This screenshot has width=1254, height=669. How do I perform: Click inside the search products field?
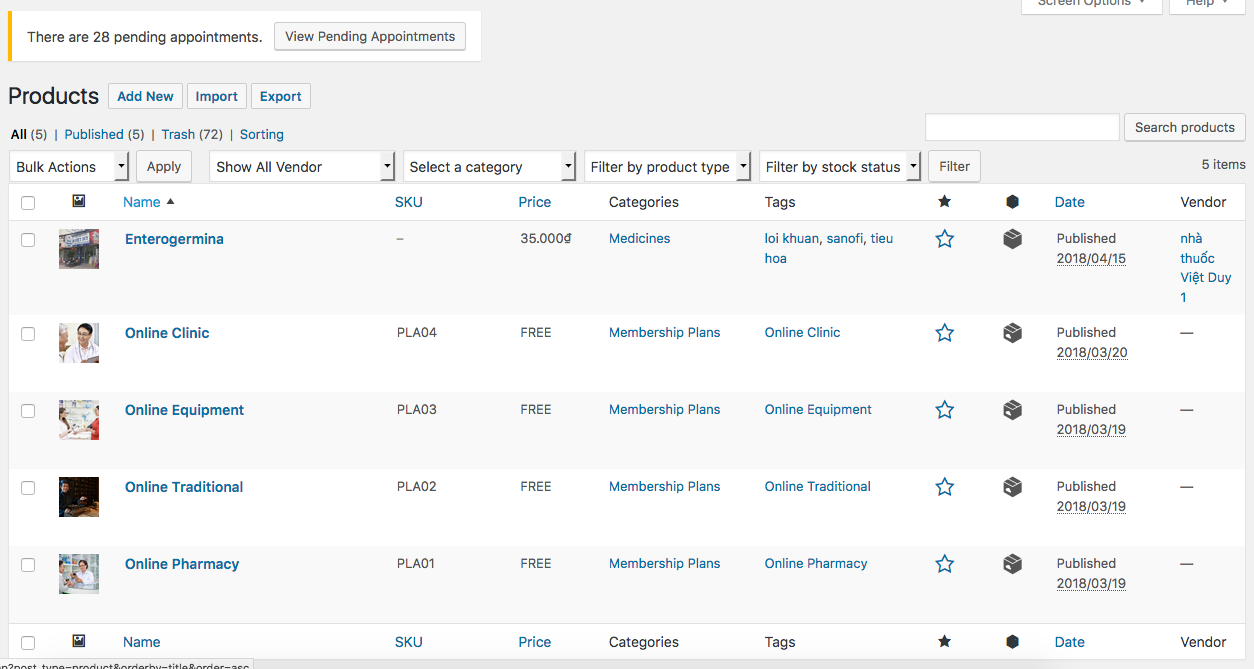(x=1021, y=127)
